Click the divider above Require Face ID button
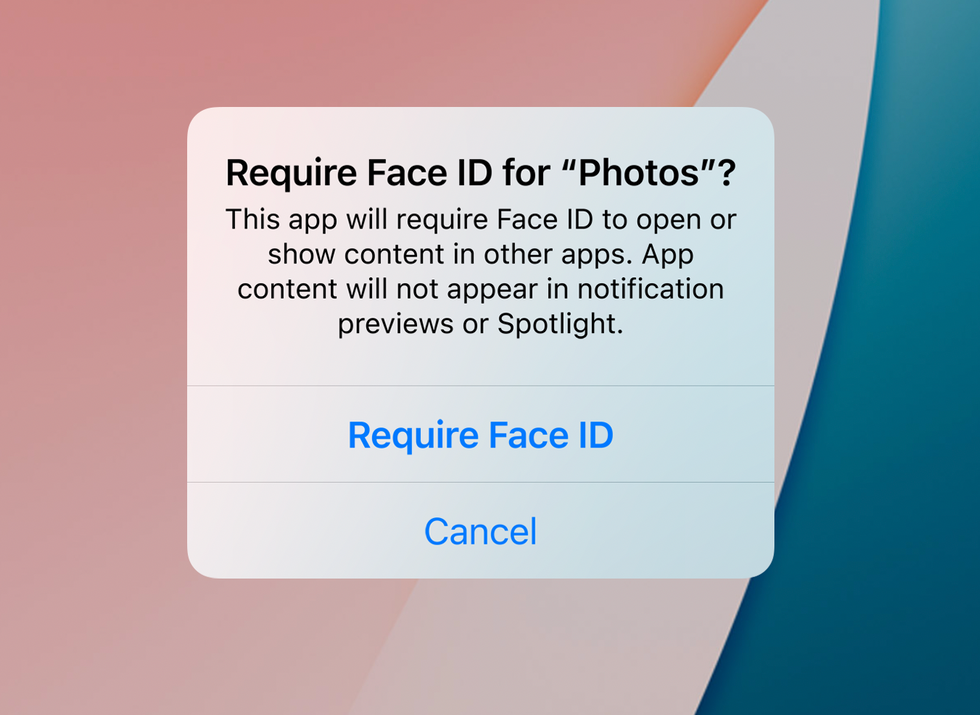 pyautogui.click(x=480, y=386)
